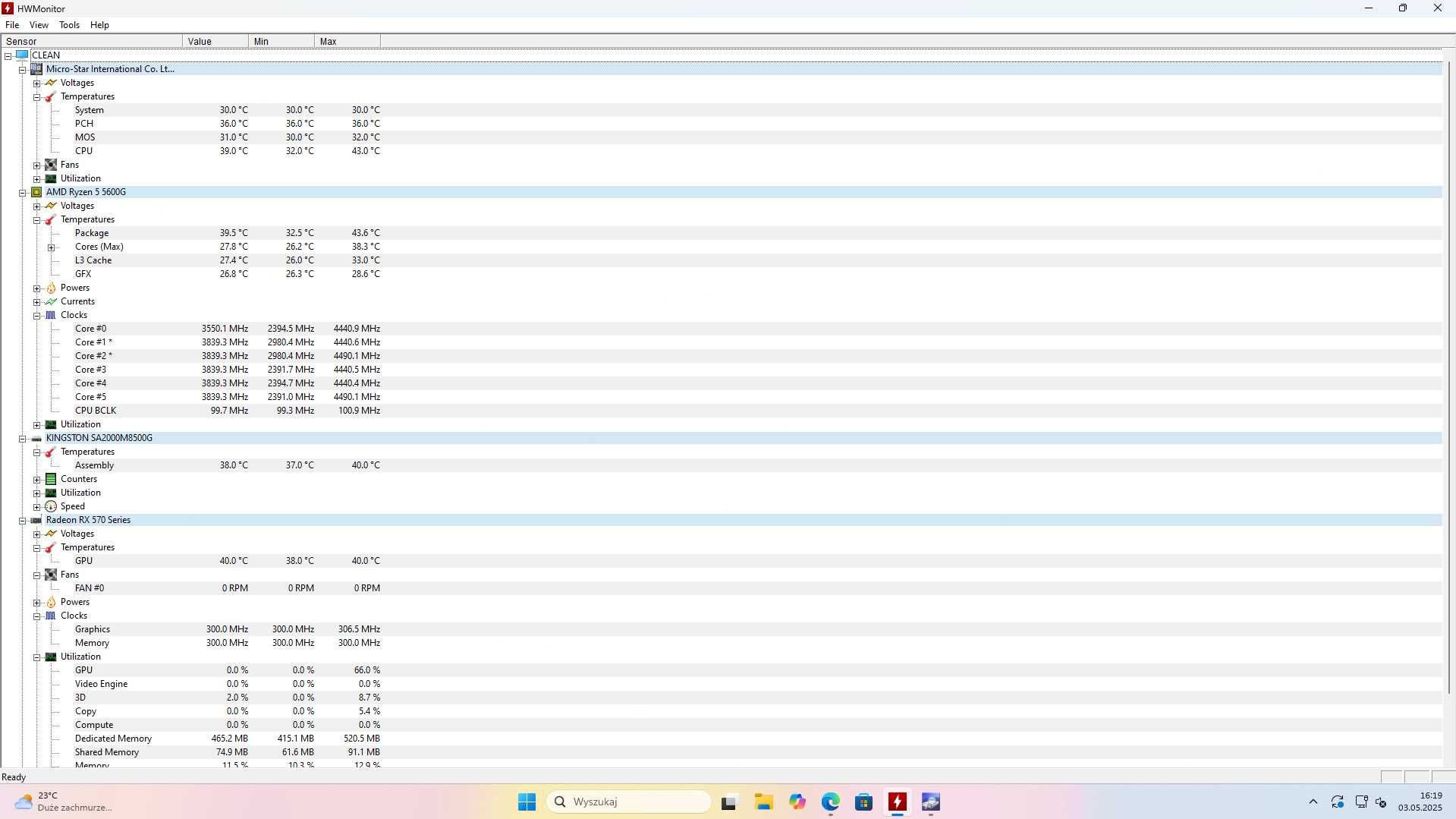Expand the Kingston Counters node
The height and width of the screenshot is (819, 1456).
pos(37,479)
